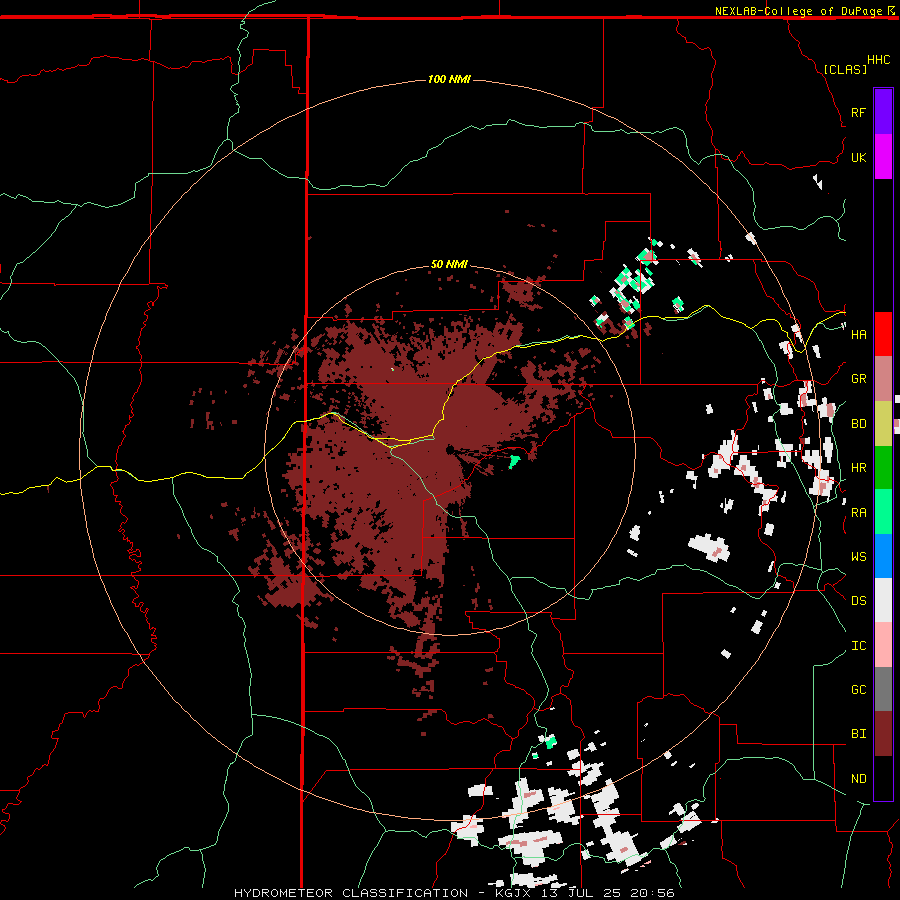Click the BI legend label
Viewport: 900px width, 900px height.
click(x=858, y=734)
